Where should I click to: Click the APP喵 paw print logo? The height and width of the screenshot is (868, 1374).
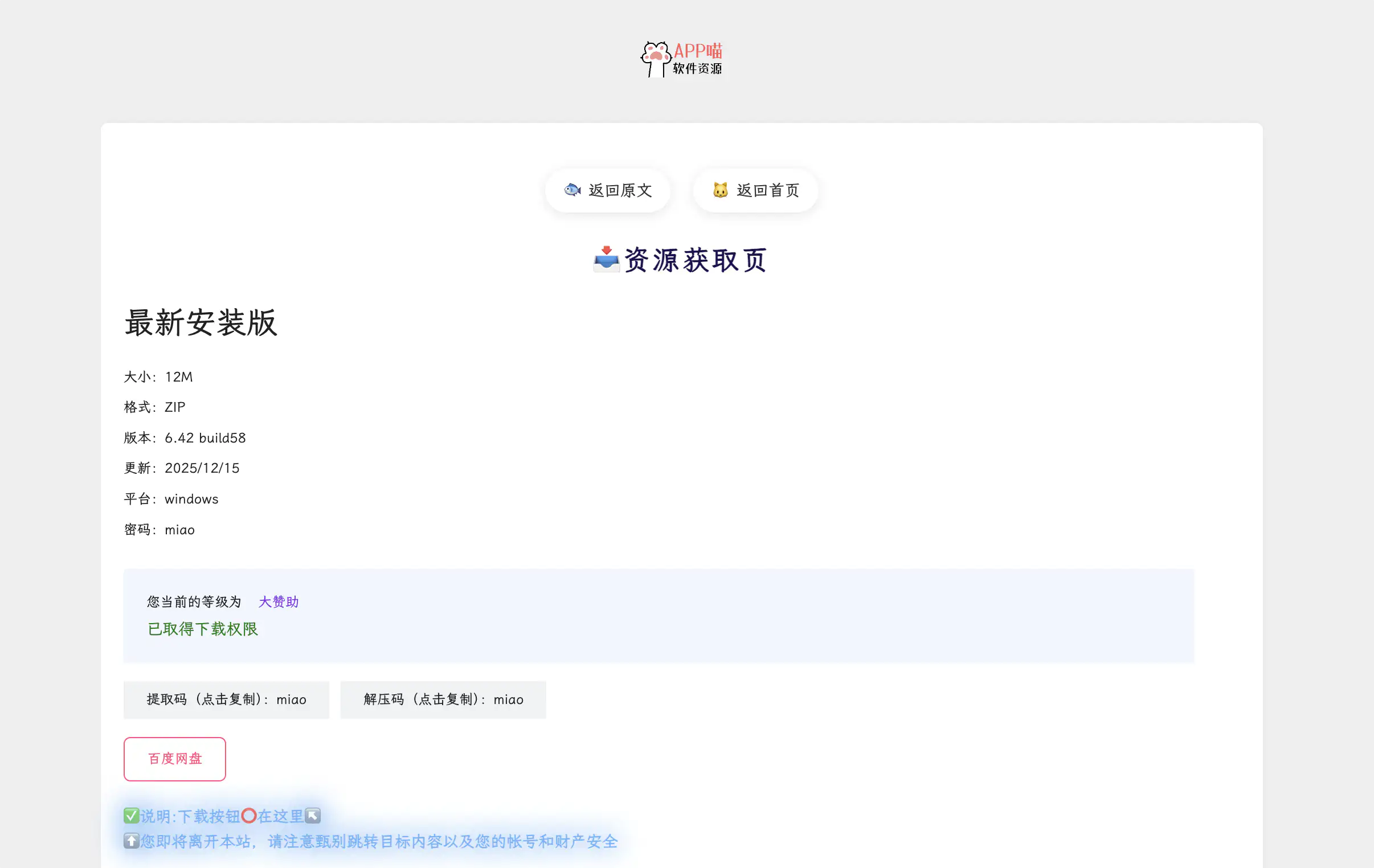click(x=655, y=57)
